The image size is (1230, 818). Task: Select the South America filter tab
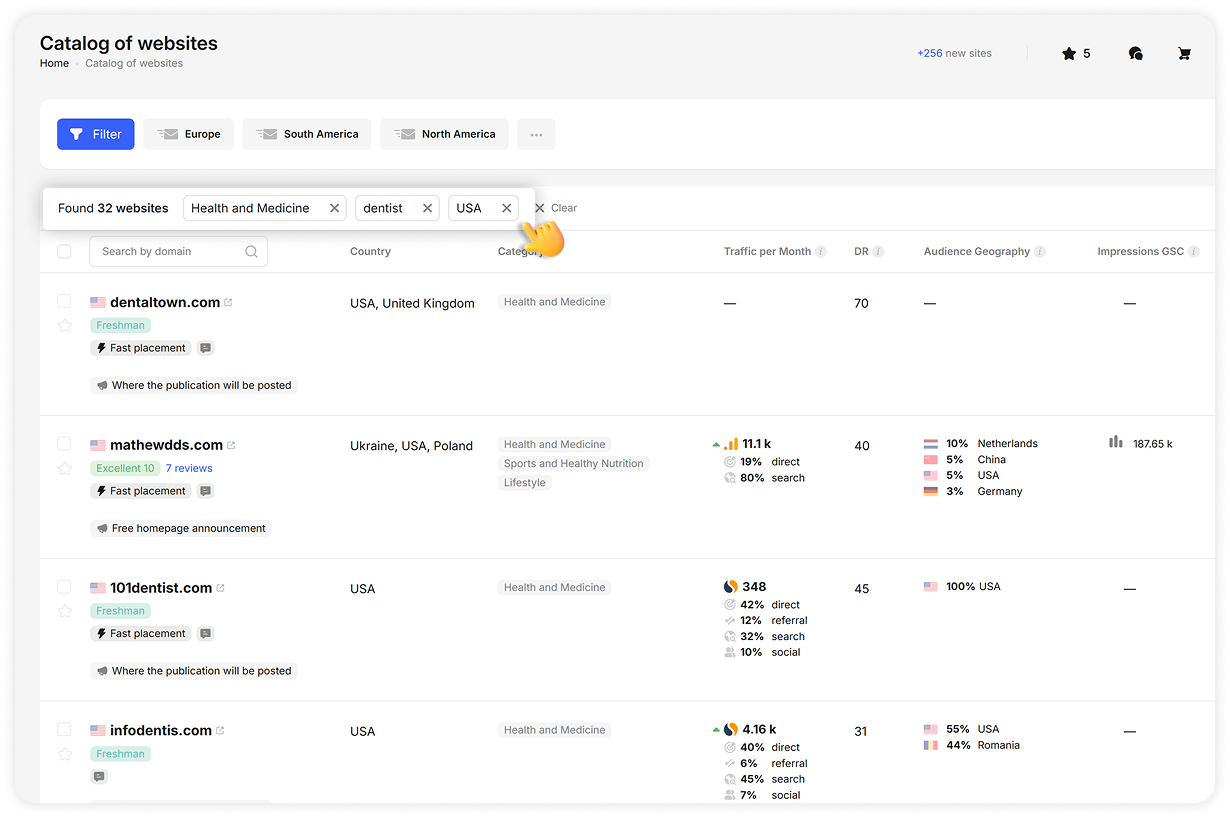(x=306, y=134)
